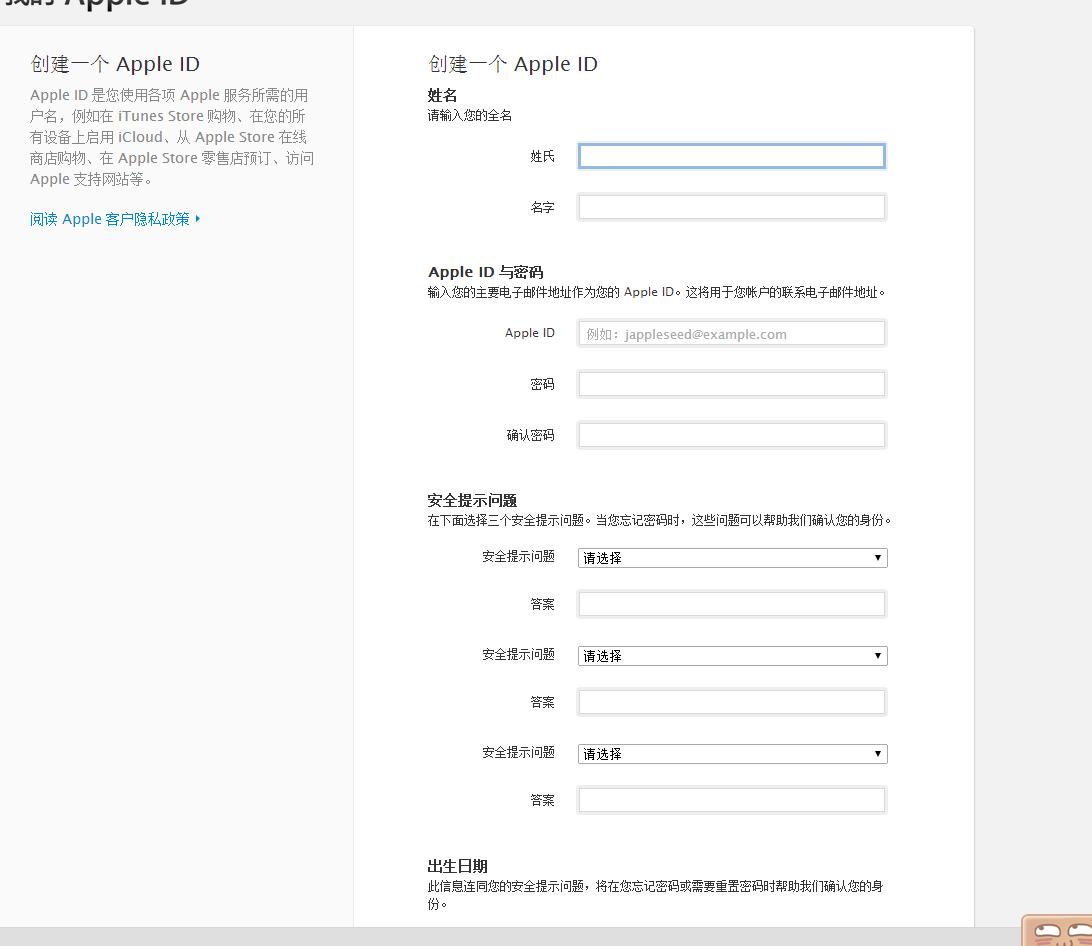This screenshot has height=946, width=1092.
Task: Click the 创建一个 Apple ID heading in the left sidebar
Action: pyautogui.click(x=115, y=64)
